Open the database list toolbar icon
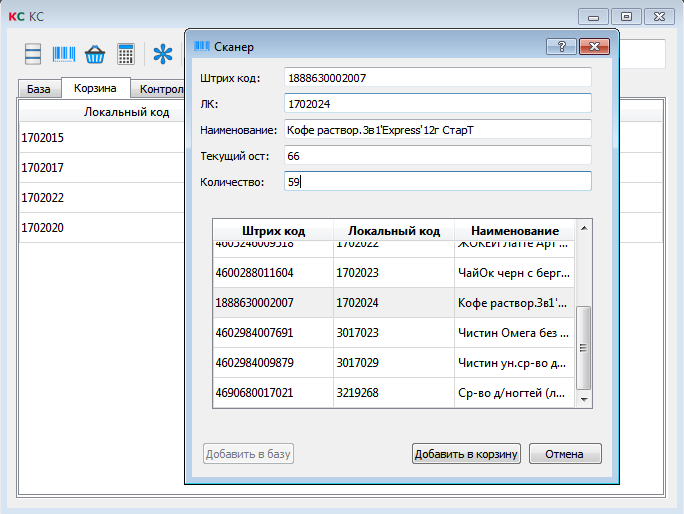Viewport: 684px width, 514px height. pos(33,54)
